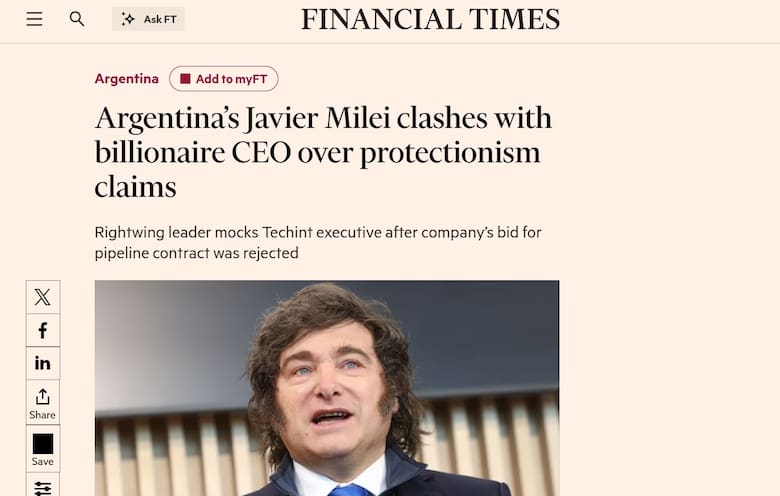This screenshot has width=780, height=496.
Task: Click the Javier Milei article photo
Action: 327,388
